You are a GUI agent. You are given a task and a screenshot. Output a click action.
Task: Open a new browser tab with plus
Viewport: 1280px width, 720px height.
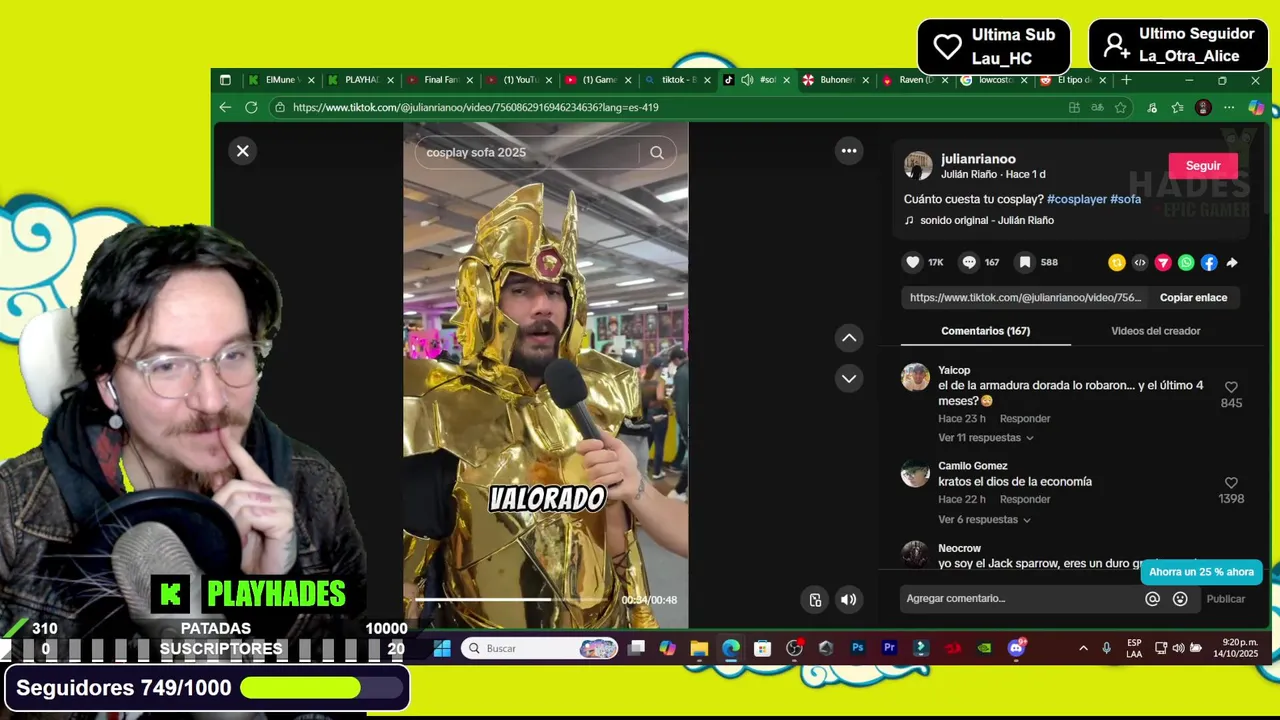[1126, 80]
